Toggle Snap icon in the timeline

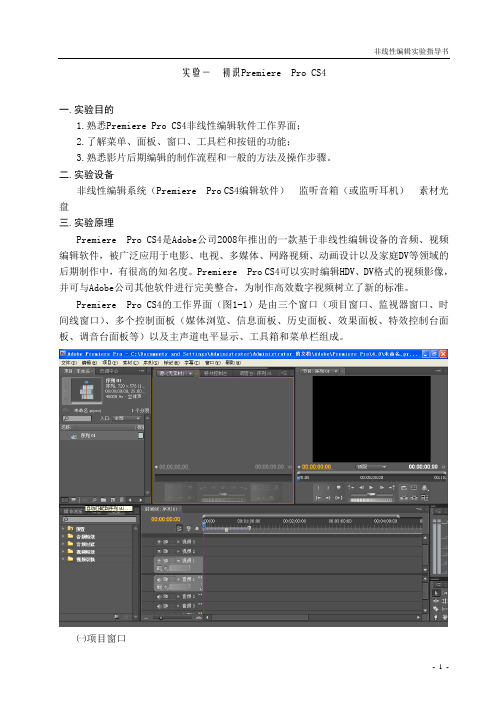coord(180,528)
